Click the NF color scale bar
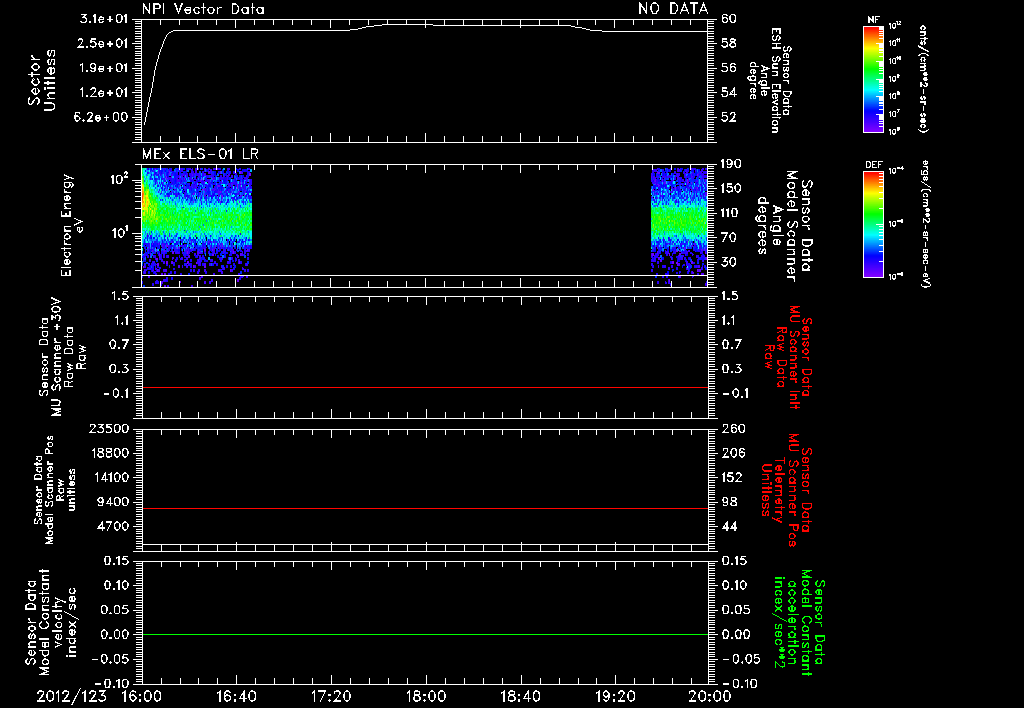This screenshot has height=708, width=1024. (x=873, y=79)
